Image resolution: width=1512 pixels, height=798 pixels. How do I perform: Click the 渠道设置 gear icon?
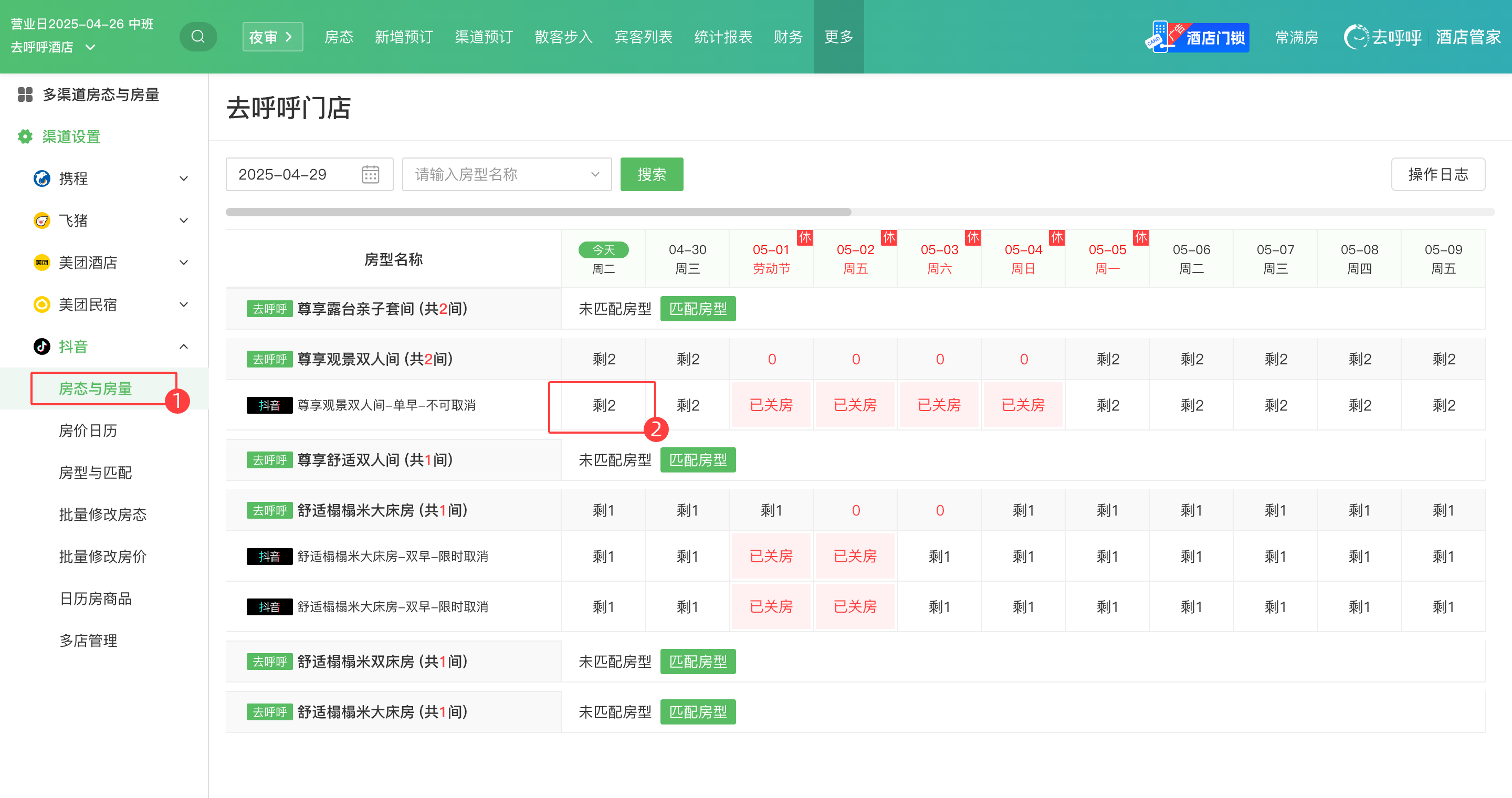tap(25, 136)
